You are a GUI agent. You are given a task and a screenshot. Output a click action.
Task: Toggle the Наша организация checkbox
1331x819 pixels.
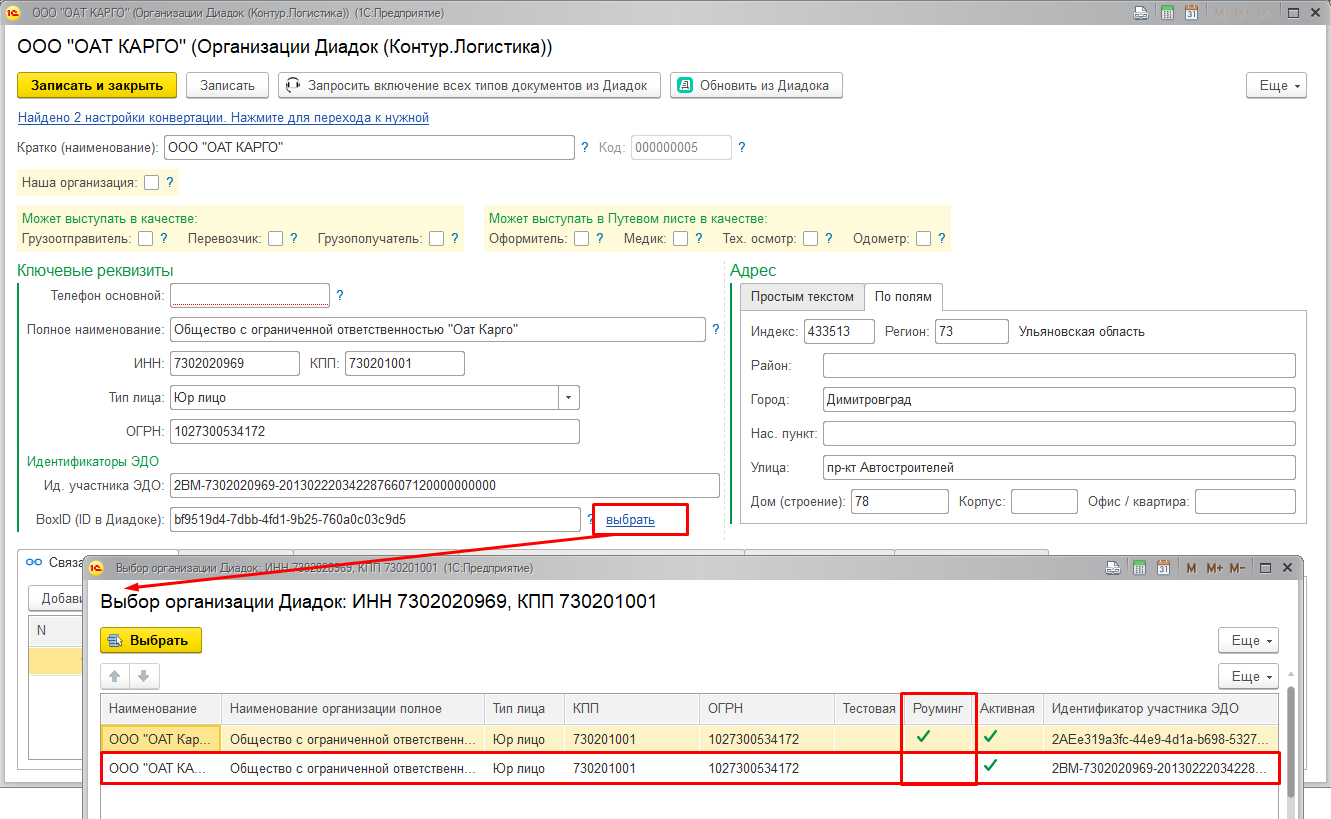click(x=151, y=182)
